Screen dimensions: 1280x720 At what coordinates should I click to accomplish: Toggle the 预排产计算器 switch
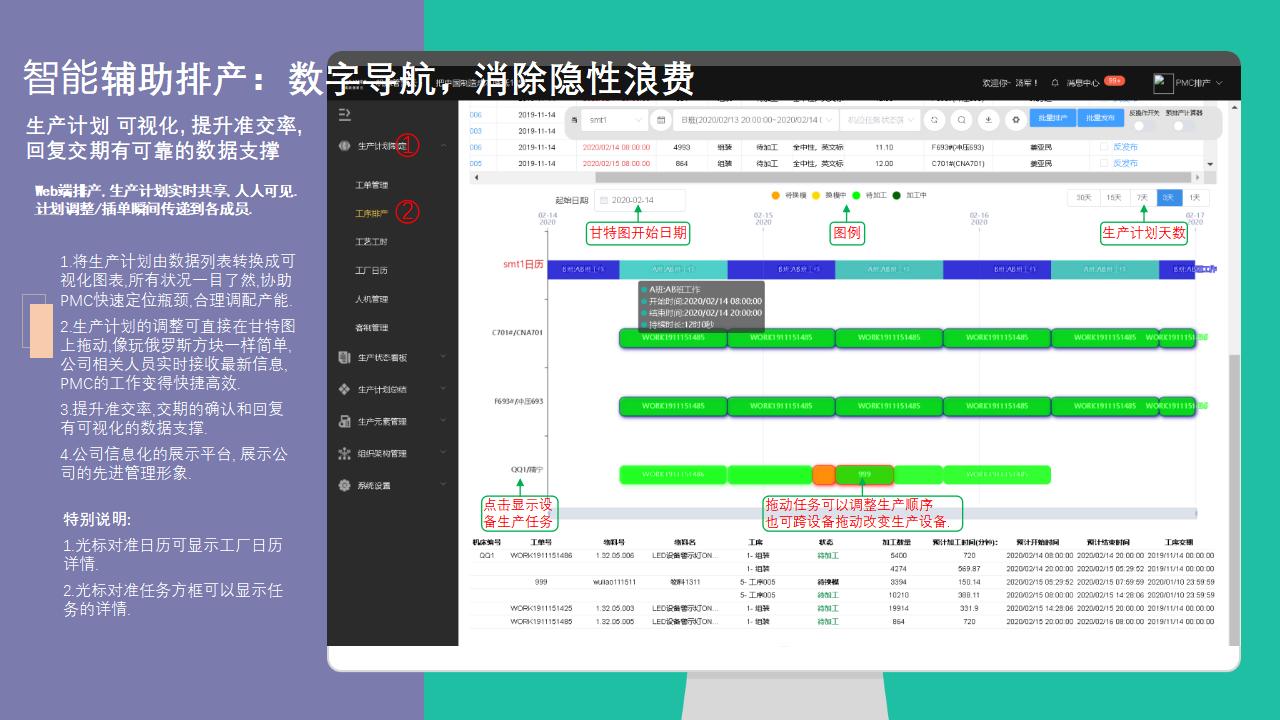pos(1184,125)
